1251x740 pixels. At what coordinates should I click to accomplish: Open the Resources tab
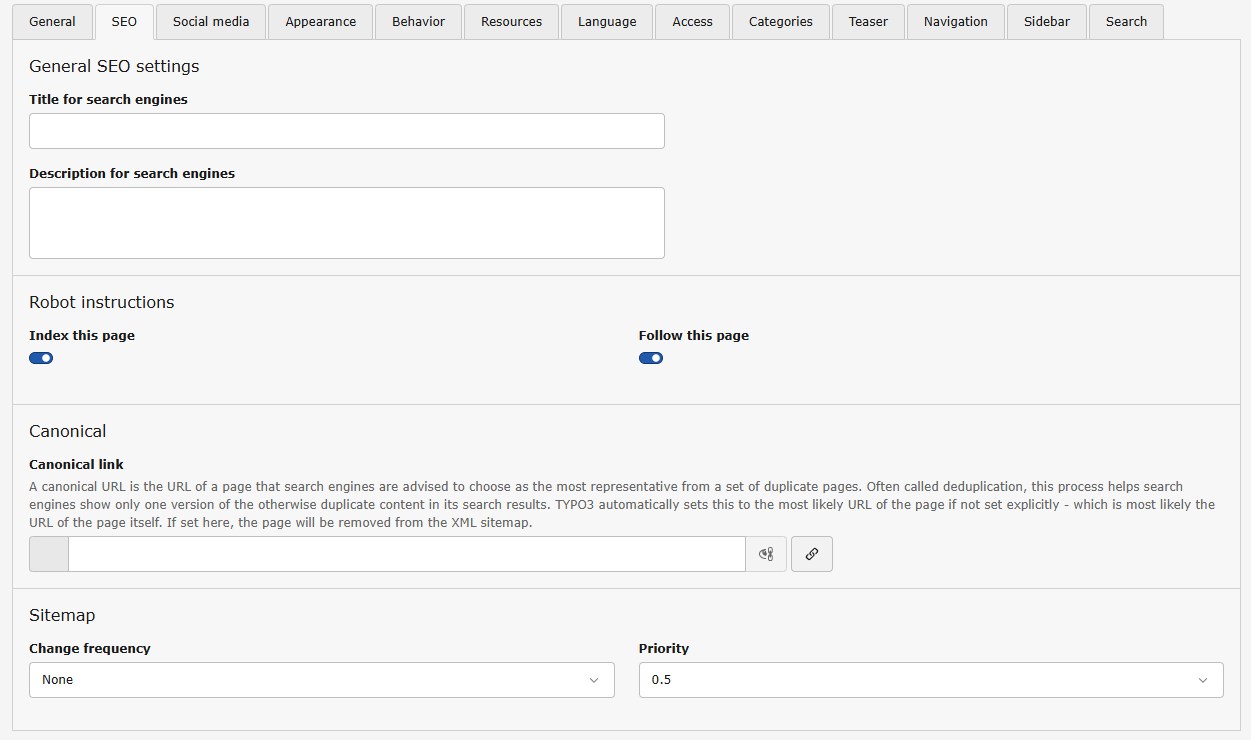pos(511,22)
